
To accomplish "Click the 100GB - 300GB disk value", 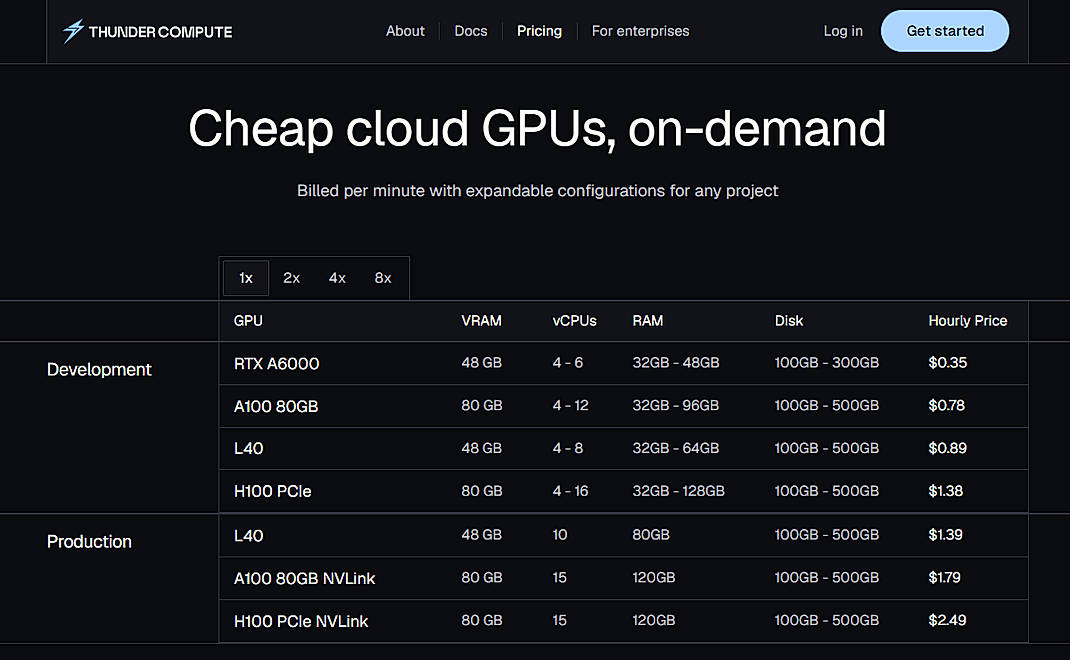I will click(826, 362).
